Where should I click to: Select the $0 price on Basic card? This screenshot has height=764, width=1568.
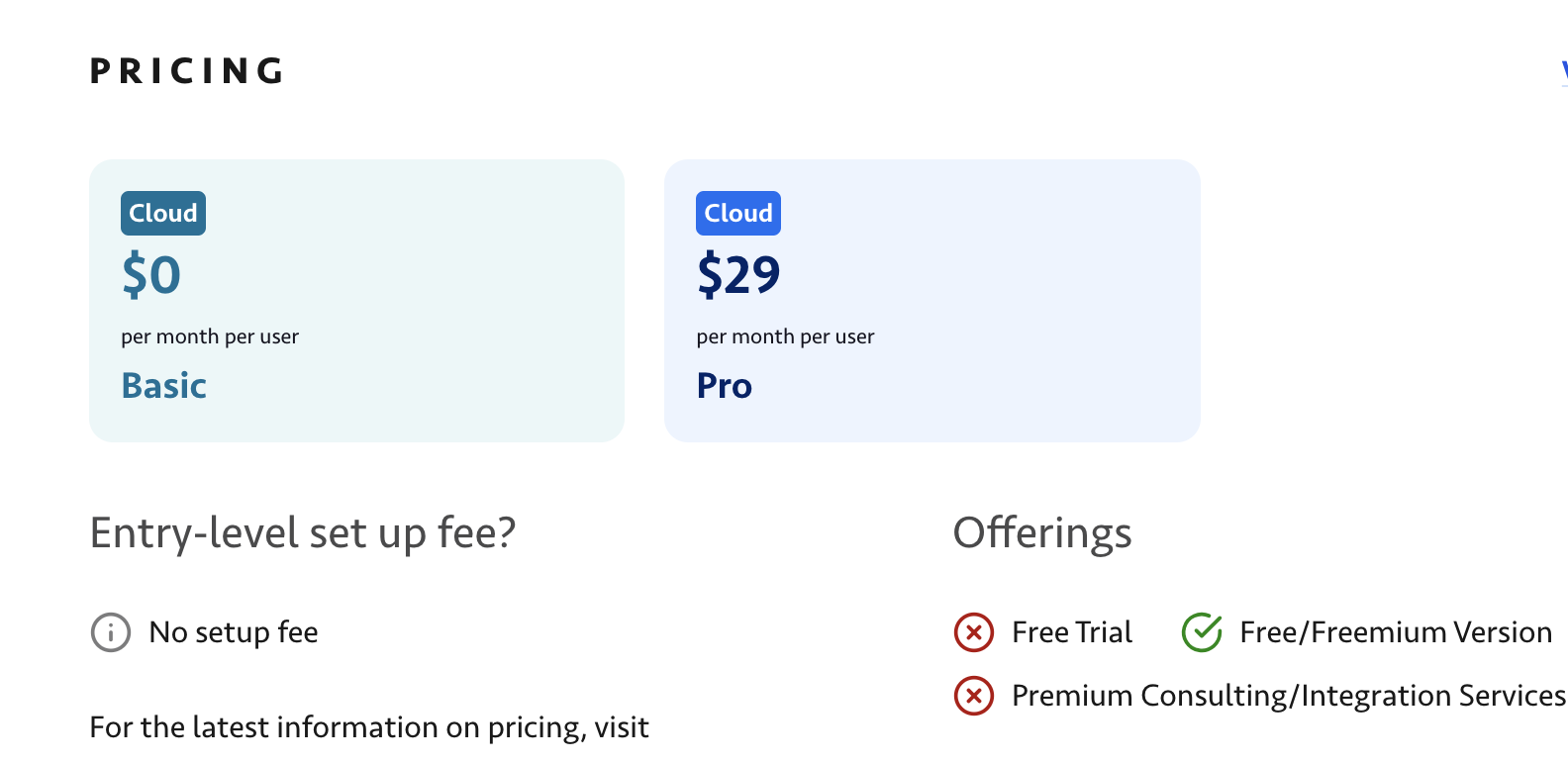[x=151, y=275]
